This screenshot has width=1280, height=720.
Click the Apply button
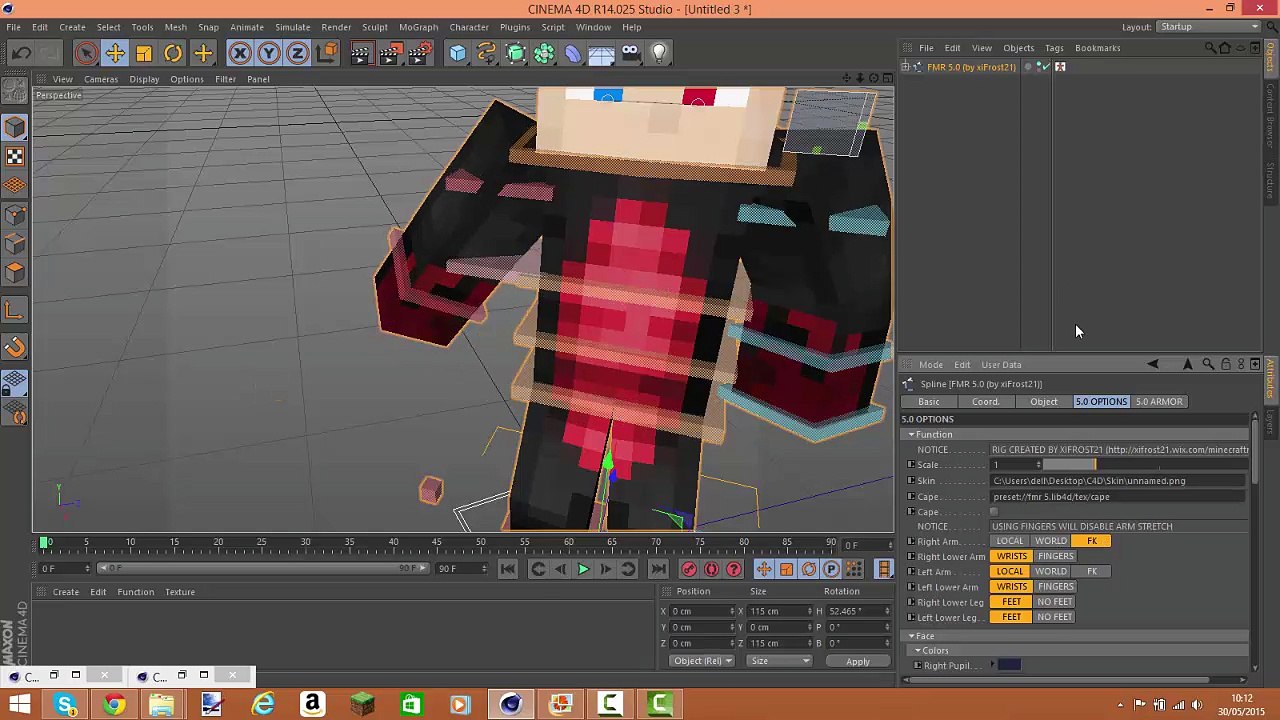[x=858, y=661]
